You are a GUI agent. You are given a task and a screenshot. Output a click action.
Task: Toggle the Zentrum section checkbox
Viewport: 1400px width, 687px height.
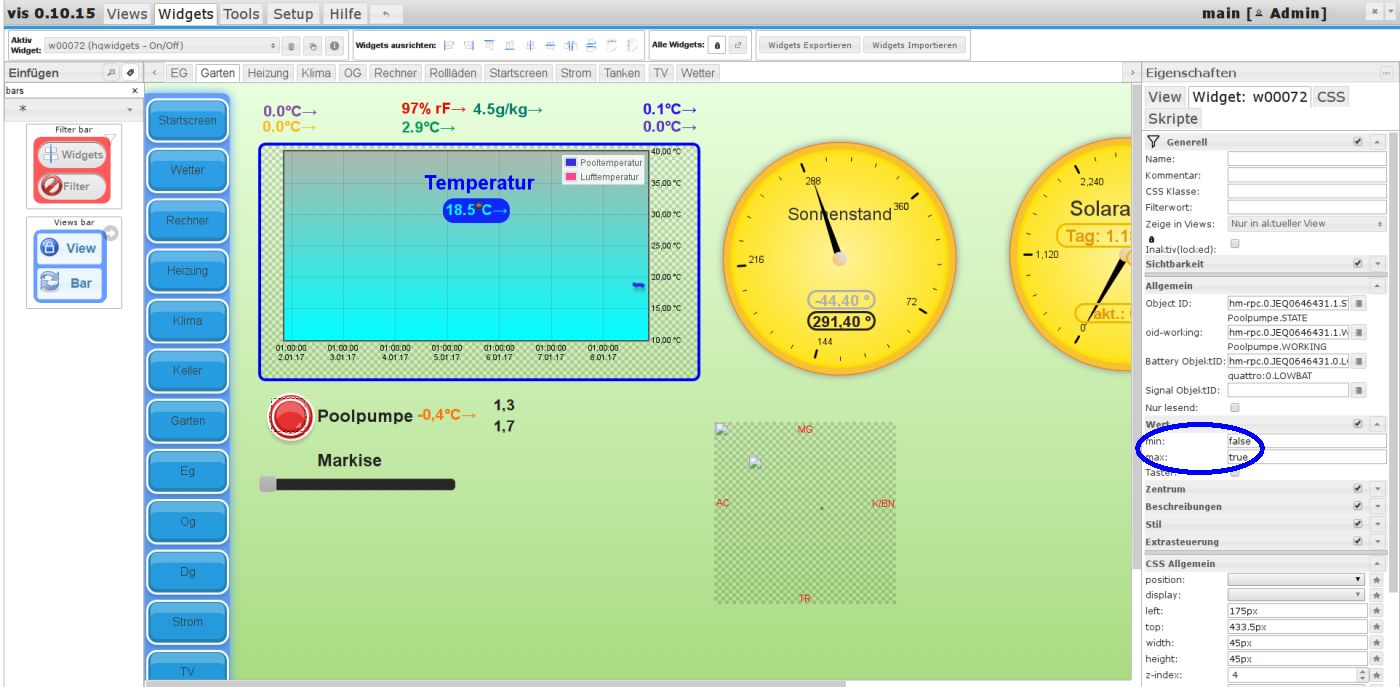[x=1357, y=489]
